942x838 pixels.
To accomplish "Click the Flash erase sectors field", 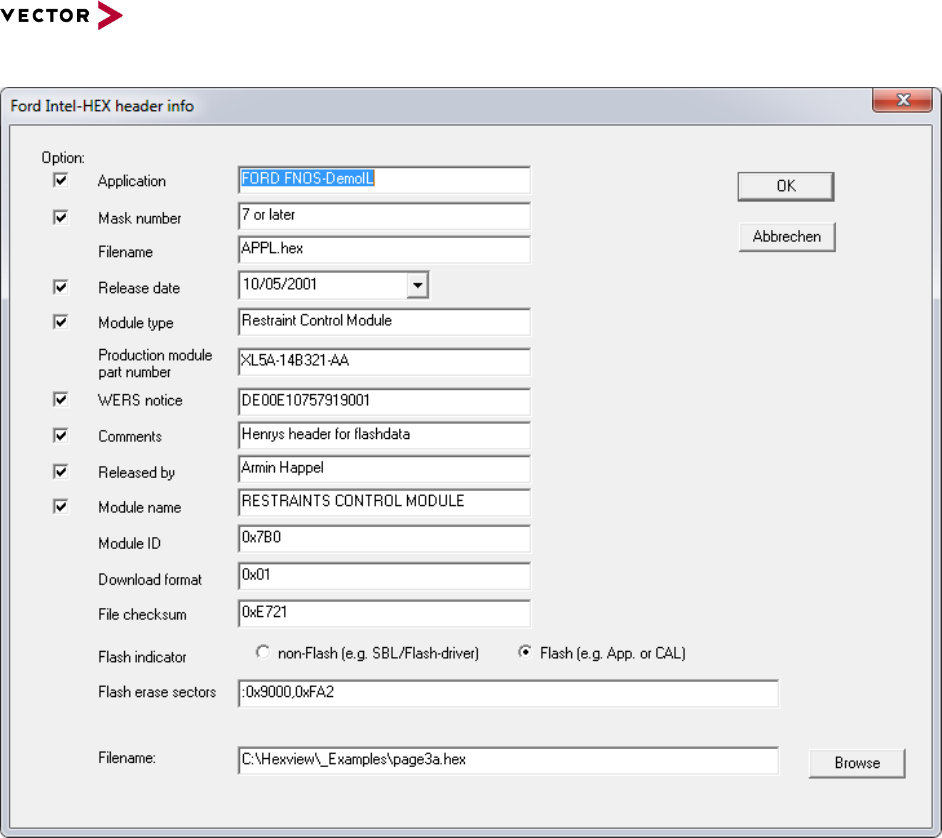I will 508,694.
